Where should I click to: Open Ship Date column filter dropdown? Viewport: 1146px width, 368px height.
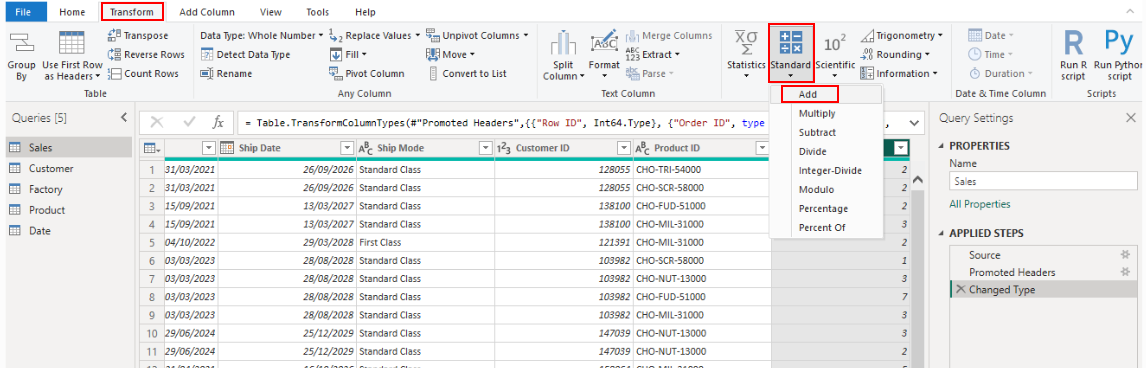(x=347, y=148)
